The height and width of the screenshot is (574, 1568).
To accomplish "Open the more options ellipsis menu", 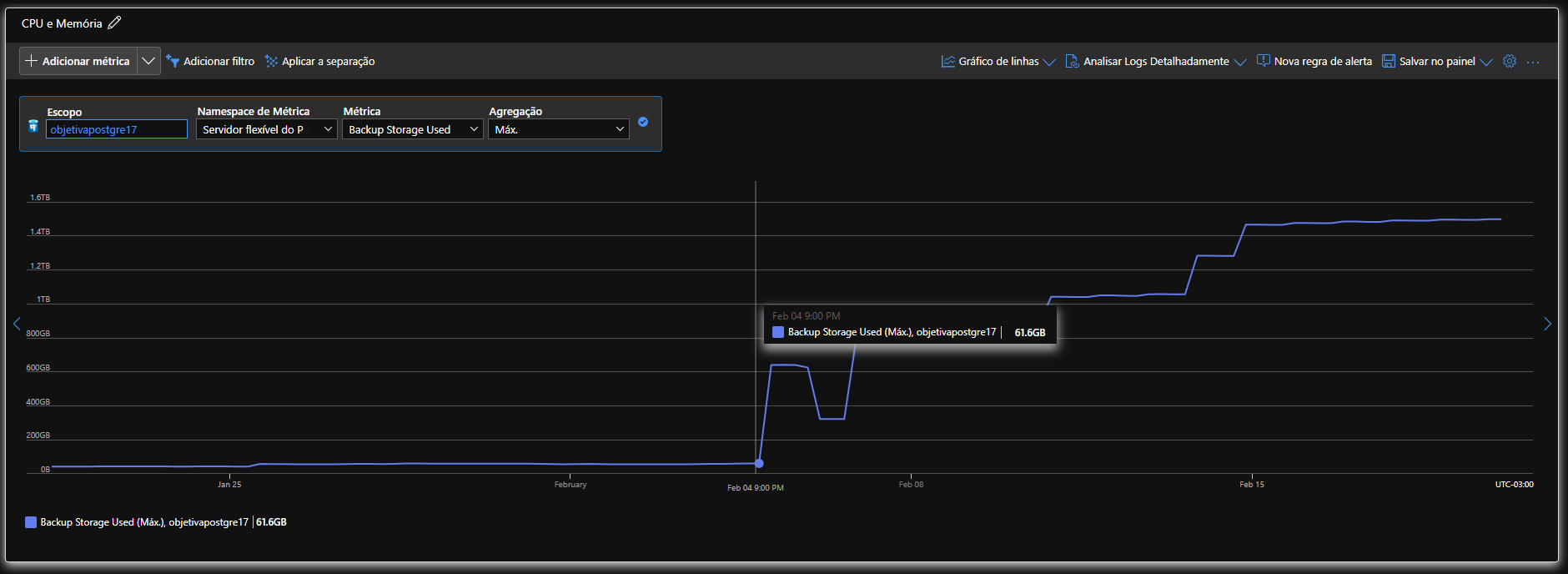I will click(x=1533, y=62).
